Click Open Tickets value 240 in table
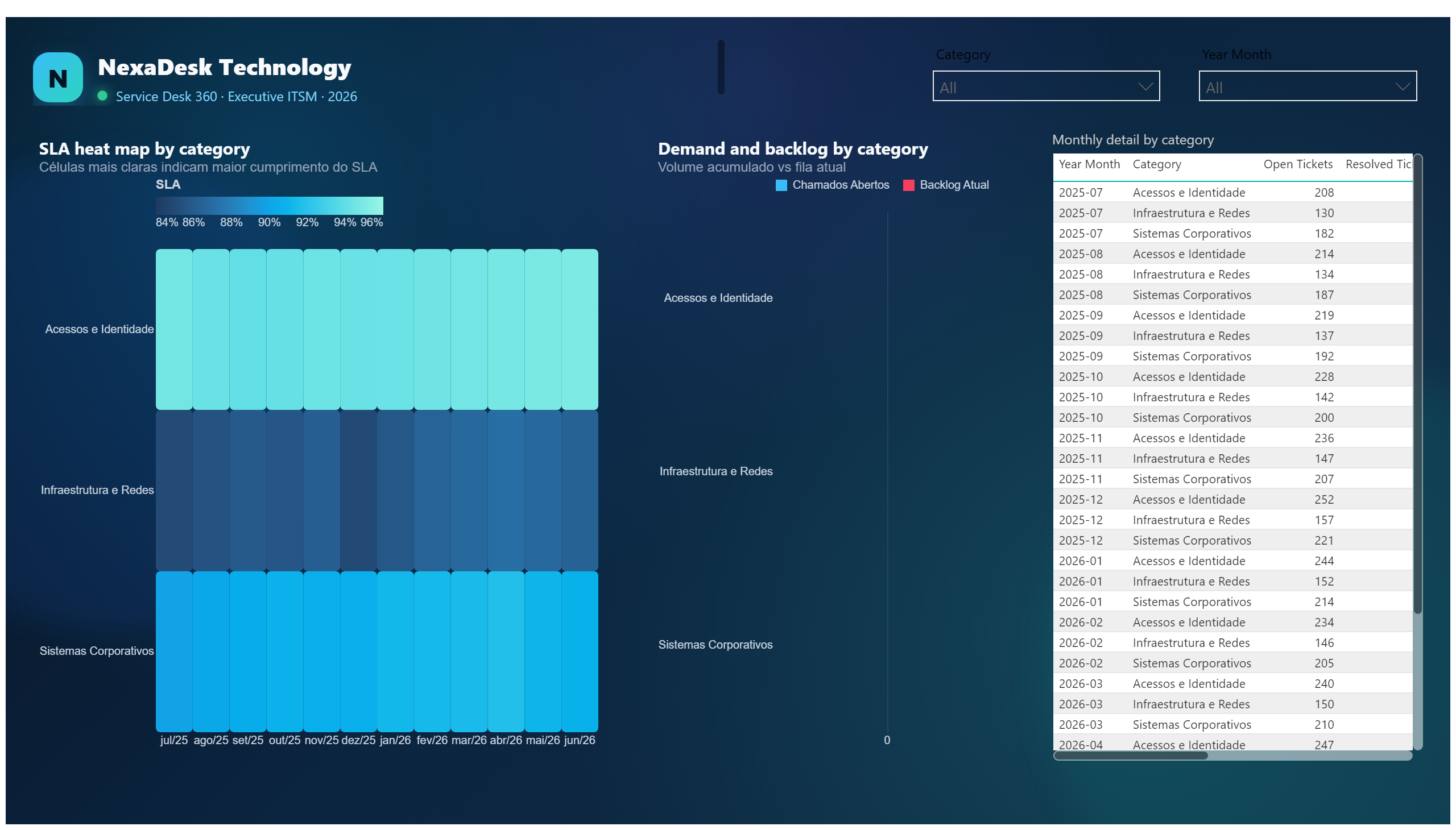Viewport: 1456px width, 830px height. click(1323, 684)
